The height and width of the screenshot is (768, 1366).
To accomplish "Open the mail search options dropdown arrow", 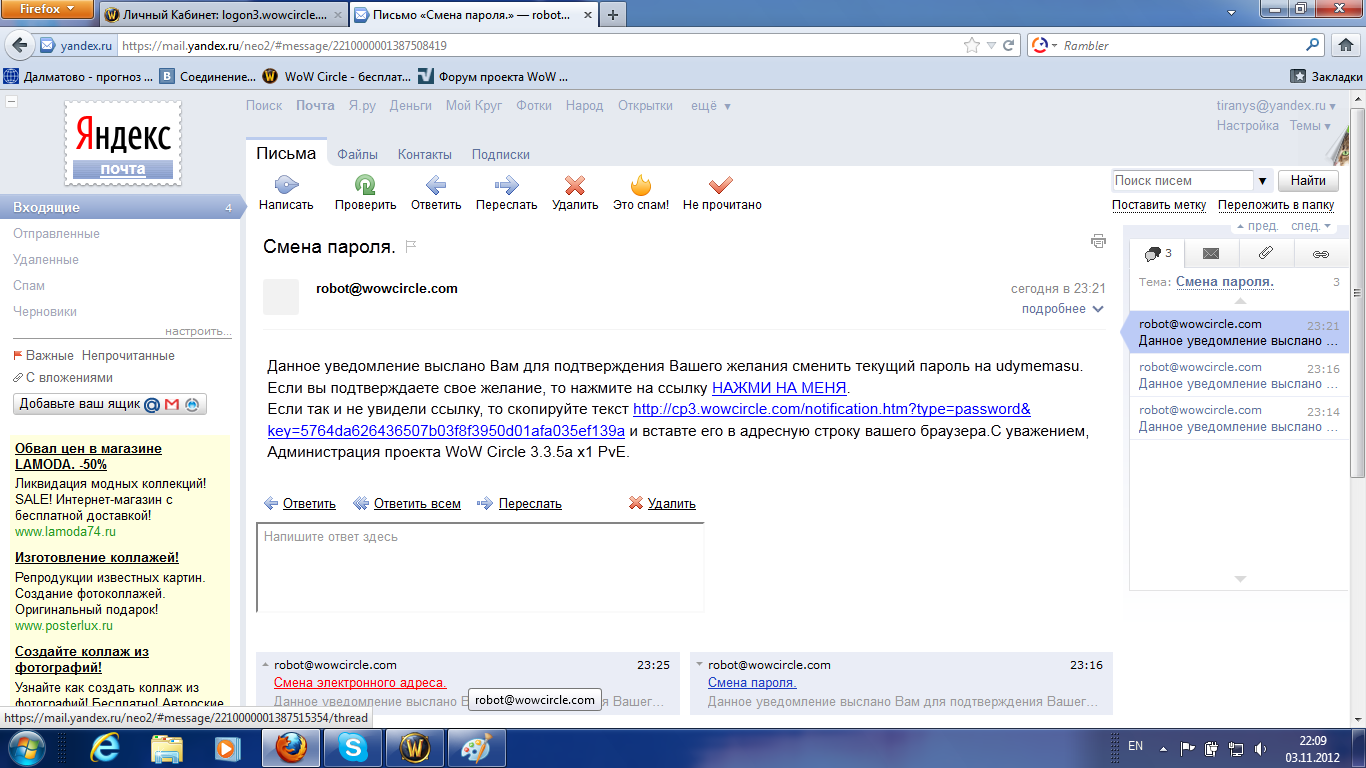I will [x=1263, y=181].
